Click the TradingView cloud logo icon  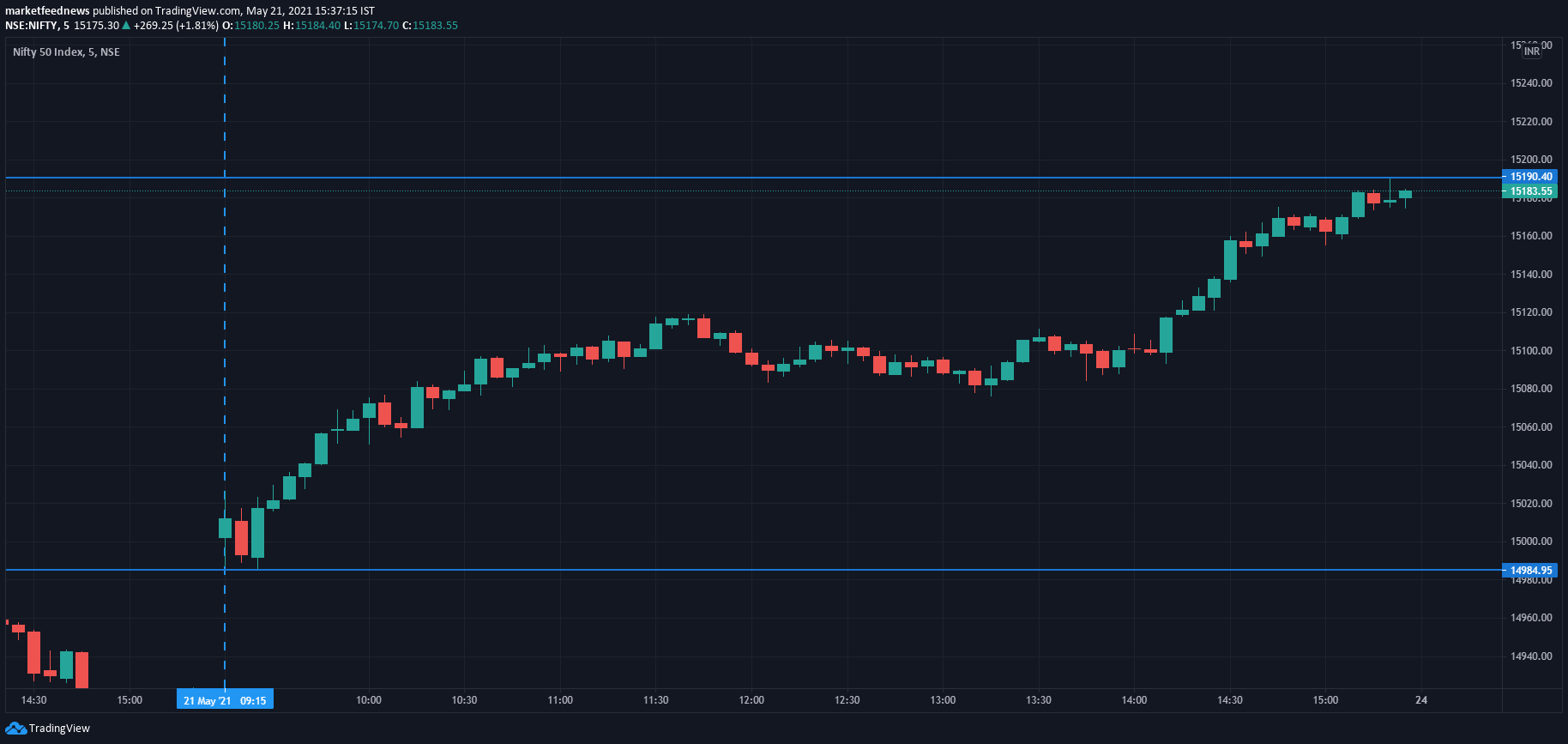tap(15, 729)
